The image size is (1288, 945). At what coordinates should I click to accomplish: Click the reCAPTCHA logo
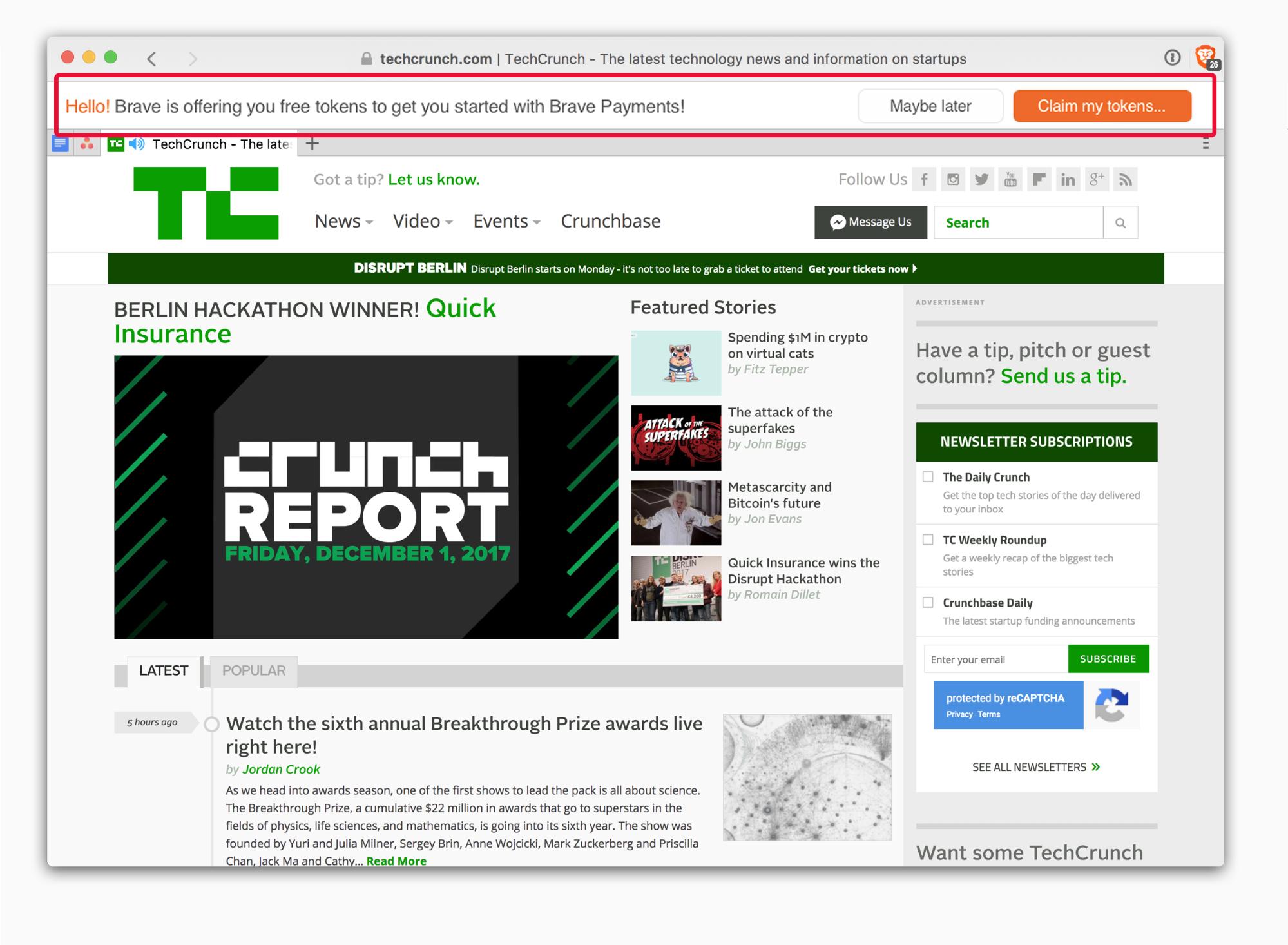point(1111,705)
